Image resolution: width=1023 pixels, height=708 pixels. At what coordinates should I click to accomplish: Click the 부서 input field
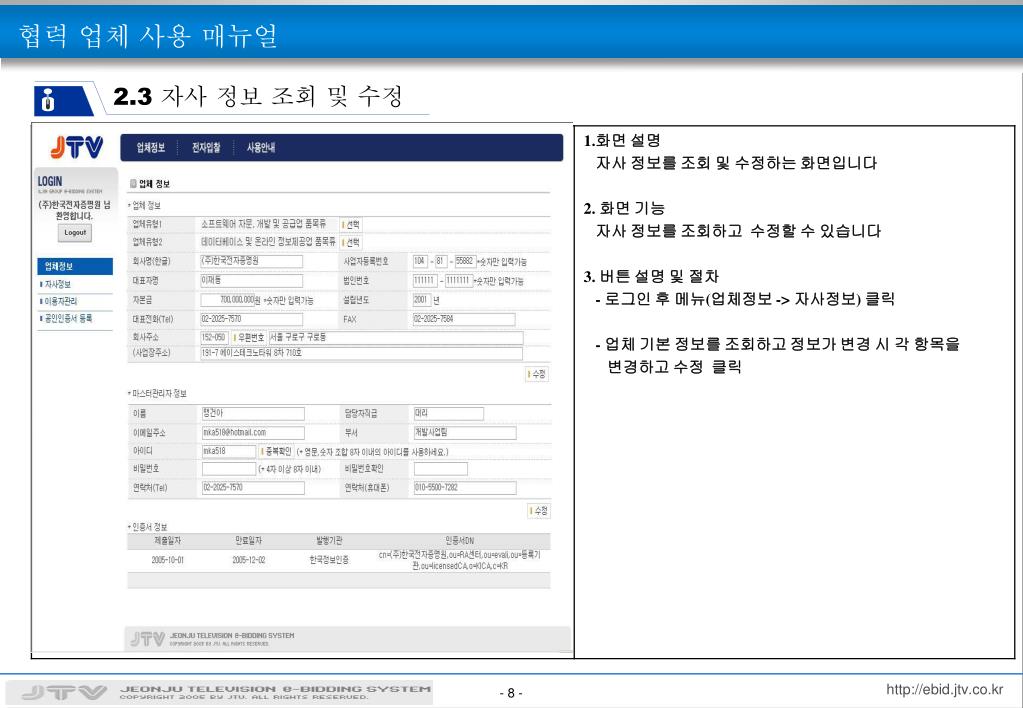point(465,433)
